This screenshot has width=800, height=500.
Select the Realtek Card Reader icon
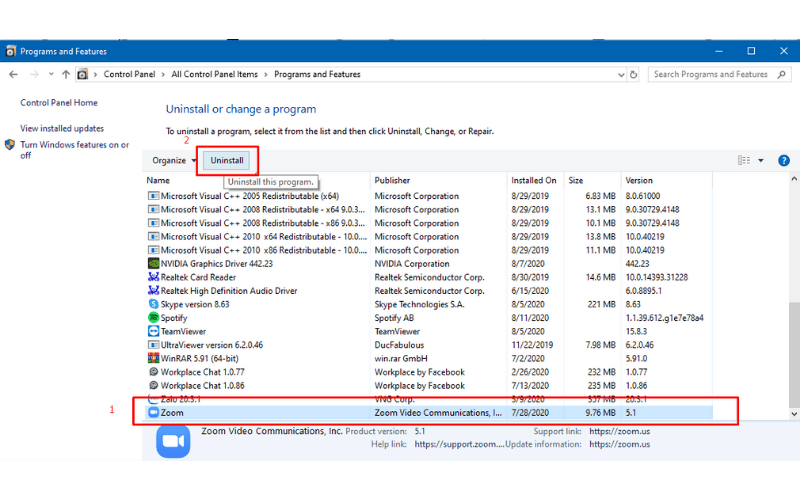(153, 277)
